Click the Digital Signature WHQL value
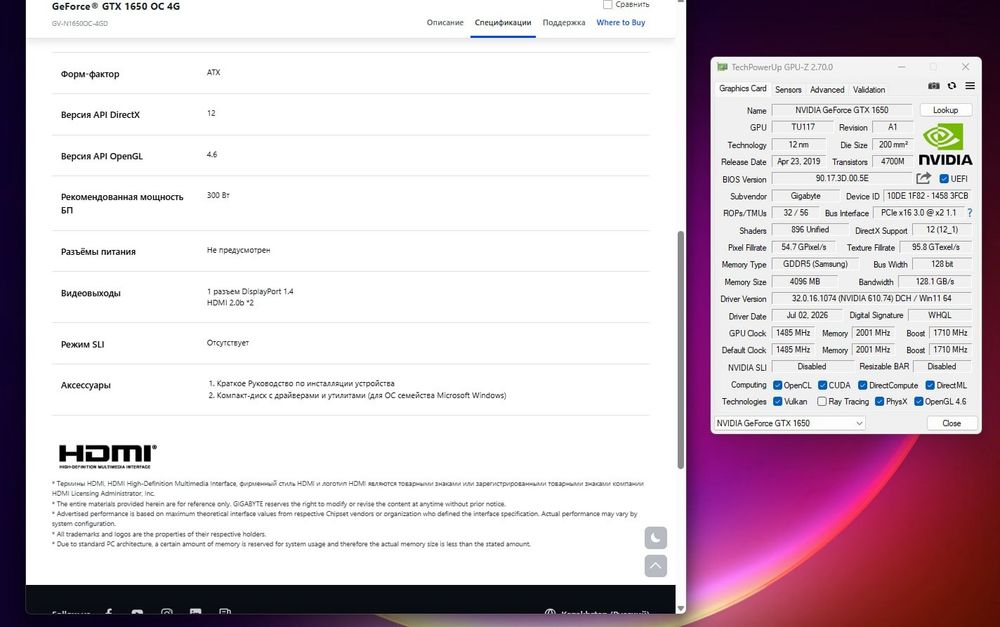Screen dimensions: 1000x627 [940, 315]
